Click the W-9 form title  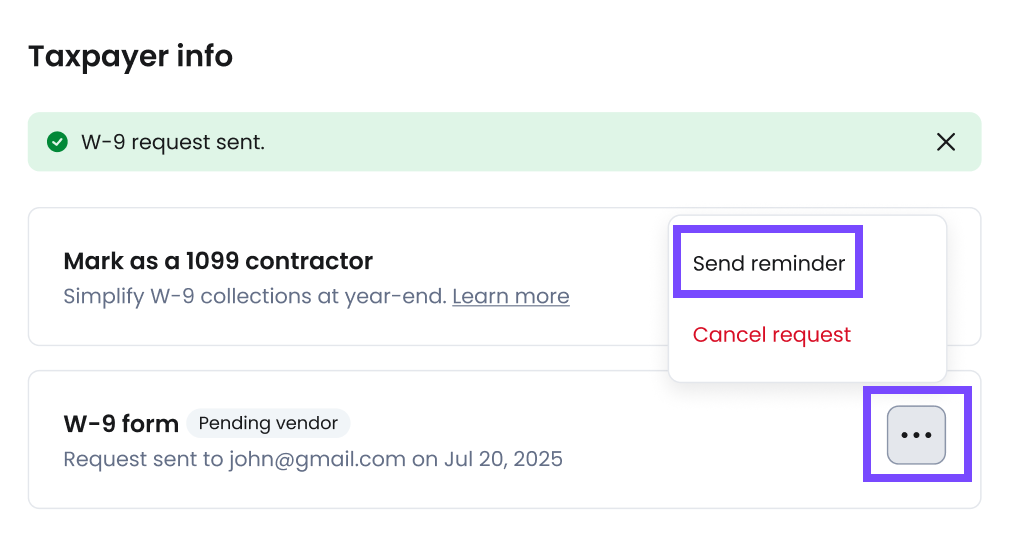pyautogui.click(x=121, y=424)
